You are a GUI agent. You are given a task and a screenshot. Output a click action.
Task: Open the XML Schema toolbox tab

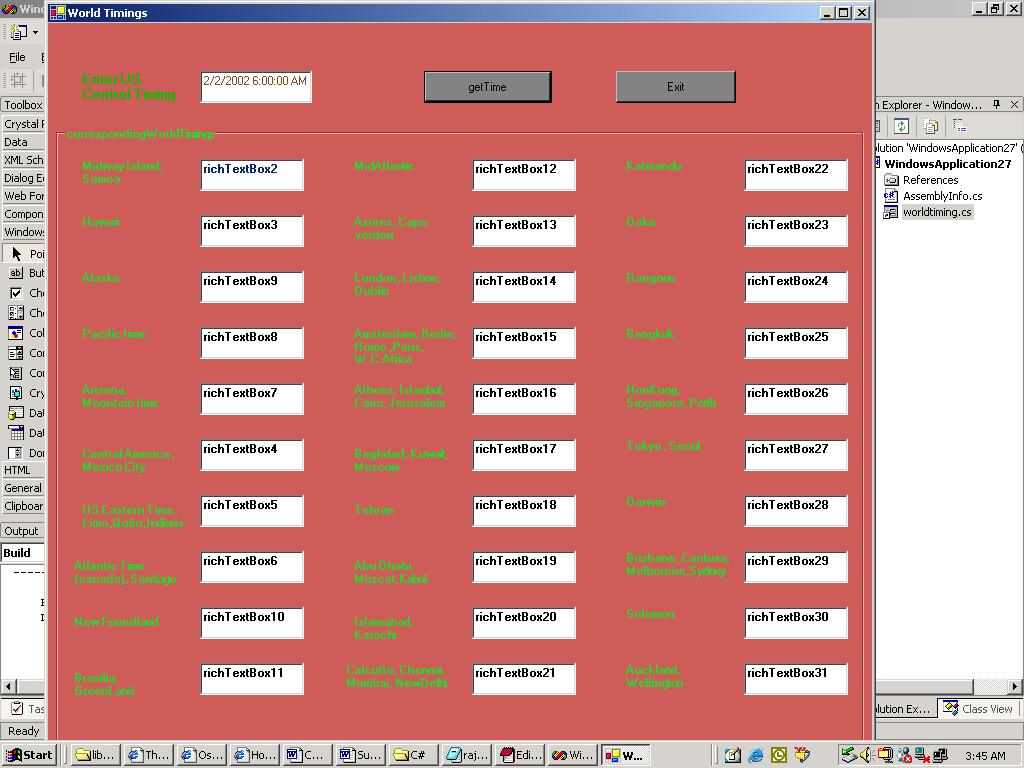[23, 159]
